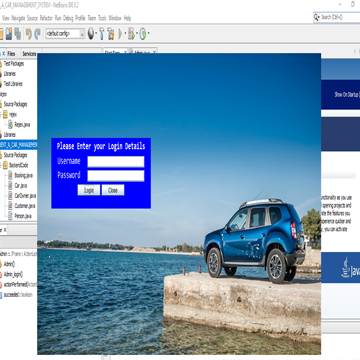This screenshot has width=360, height=360.
Task: Click the 'Show On Startup' label on Start Page
Action: click(347, 94)
